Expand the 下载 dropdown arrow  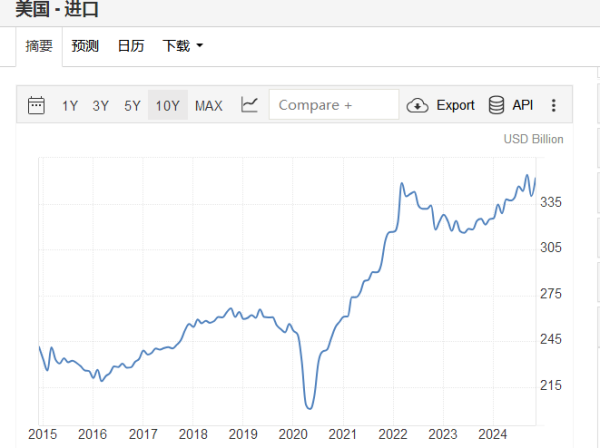199,46
